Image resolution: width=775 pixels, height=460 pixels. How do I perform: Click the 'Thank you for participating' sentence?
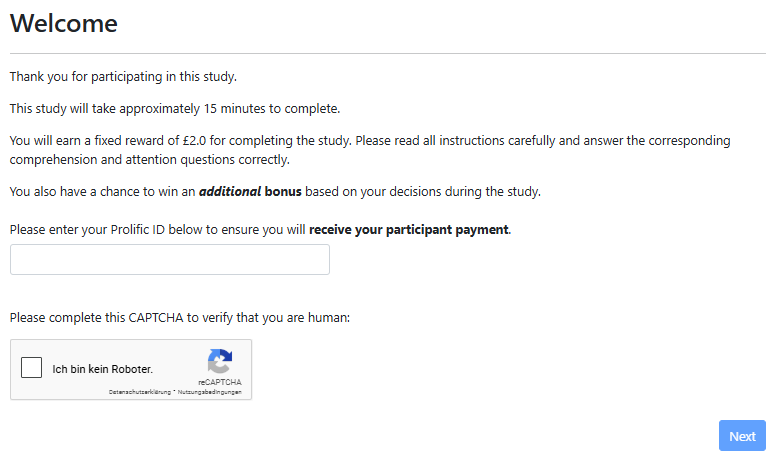pyautogui.click(x=123, y=76)
